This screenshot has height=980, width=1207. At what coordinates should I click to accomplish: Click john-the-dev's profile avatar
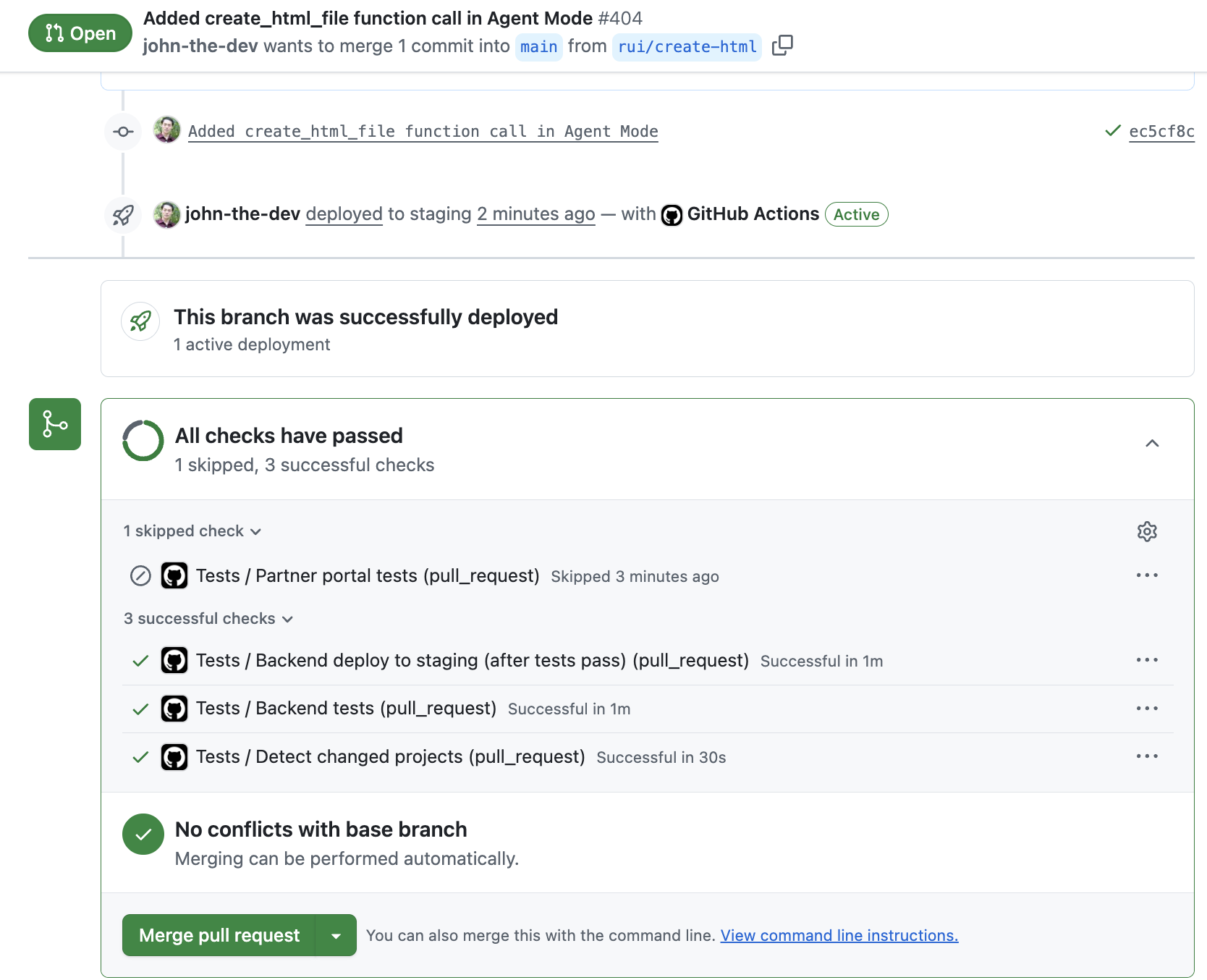point(166,214)
